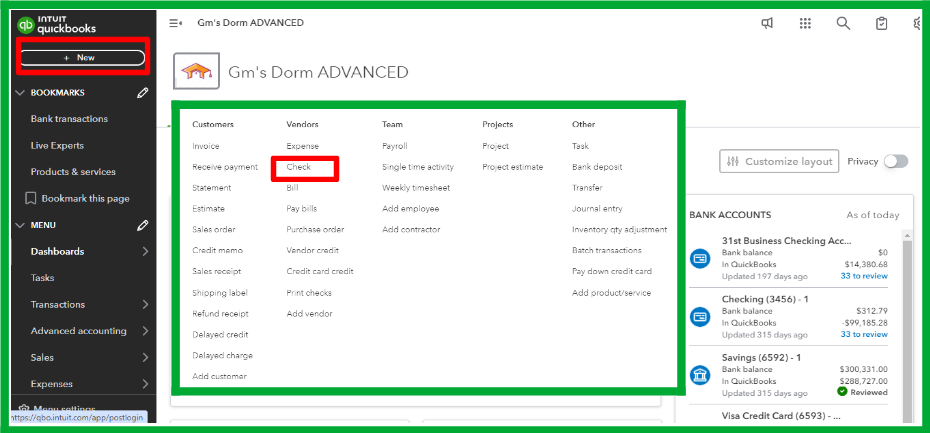
Task: Select Credit memo option
Action: point(217,250)
